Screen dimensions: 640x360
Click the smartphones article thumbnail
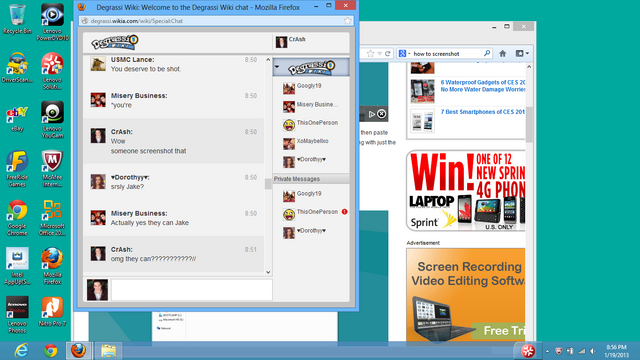point(422,121)
